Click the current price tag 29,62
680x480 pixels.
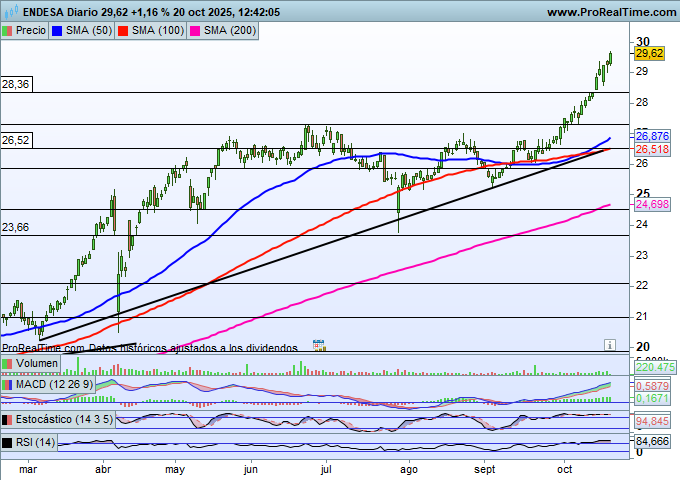point(649,54)
